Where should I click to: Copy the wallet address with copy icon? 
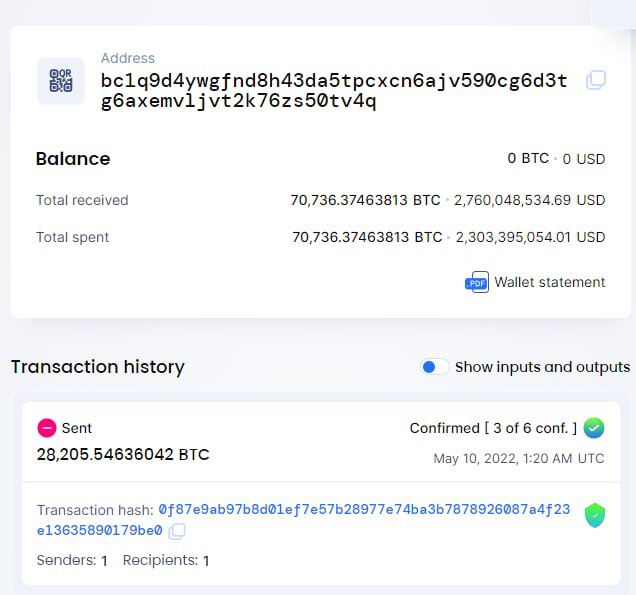click(596, 80)
